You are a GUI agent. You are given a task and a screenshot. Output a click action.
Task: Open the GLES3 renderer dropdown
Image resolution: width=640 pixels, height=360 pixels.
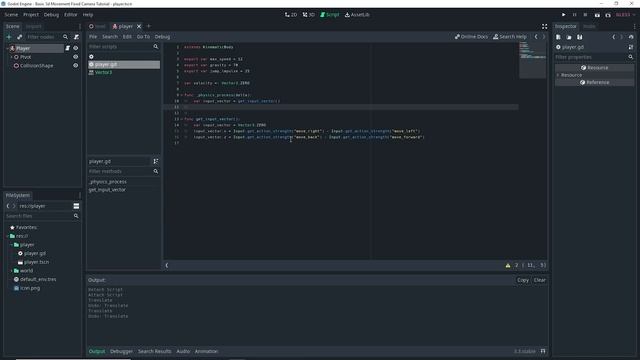(625, 15)
